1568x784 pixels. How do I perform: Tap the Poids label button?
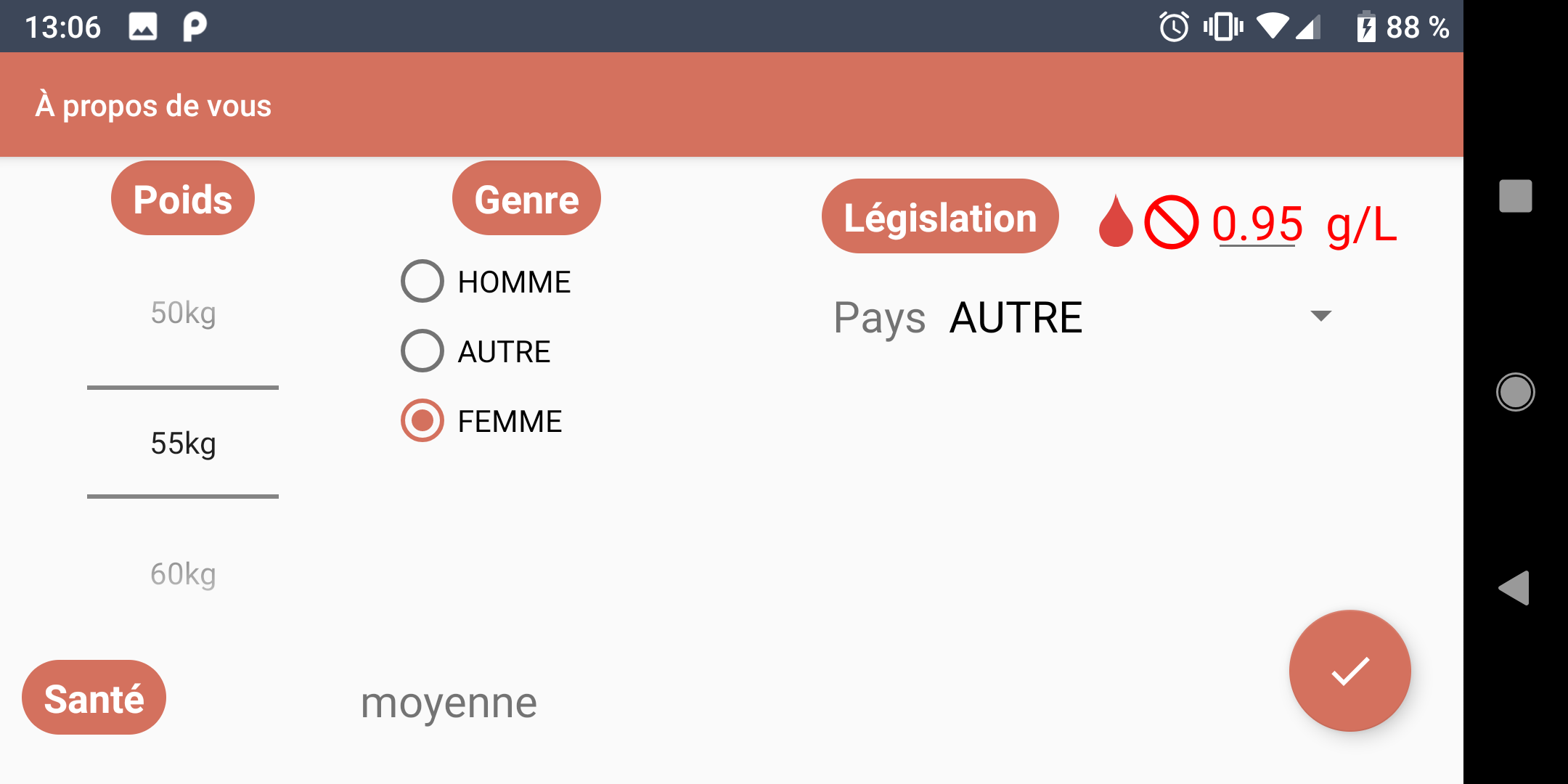click(183, 198)
